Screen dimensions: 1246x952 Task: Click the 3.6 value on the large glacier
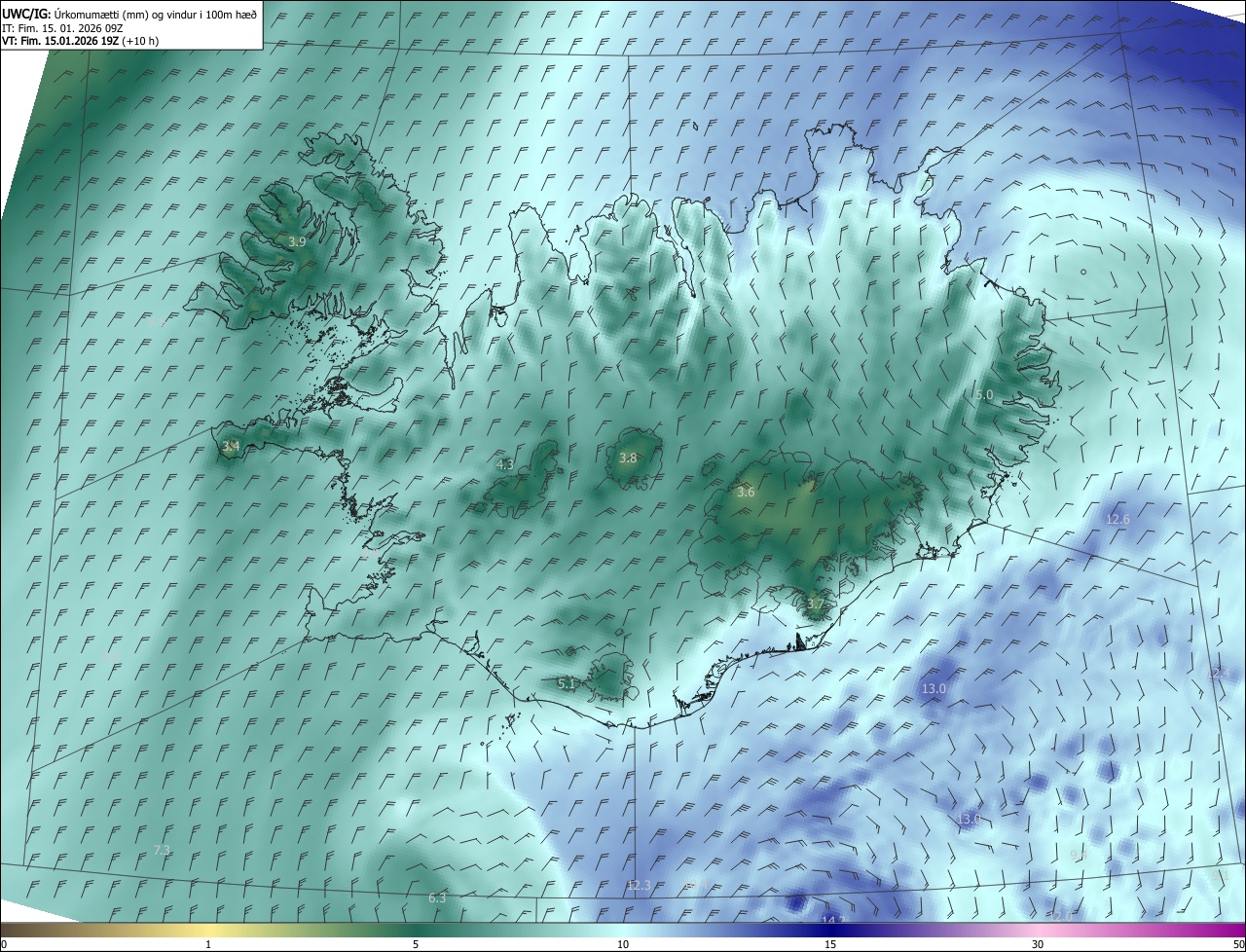[746, 492]
